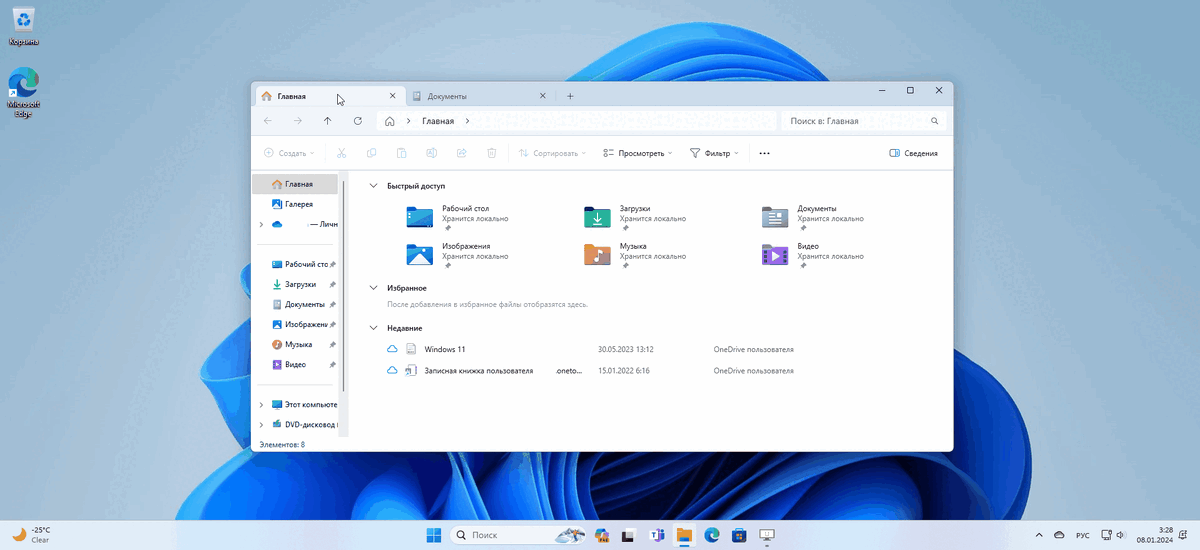This screenshot has height=550, width=1200.
Task: Click the taskbar Поиск search box
Action: tap(518, 535)
